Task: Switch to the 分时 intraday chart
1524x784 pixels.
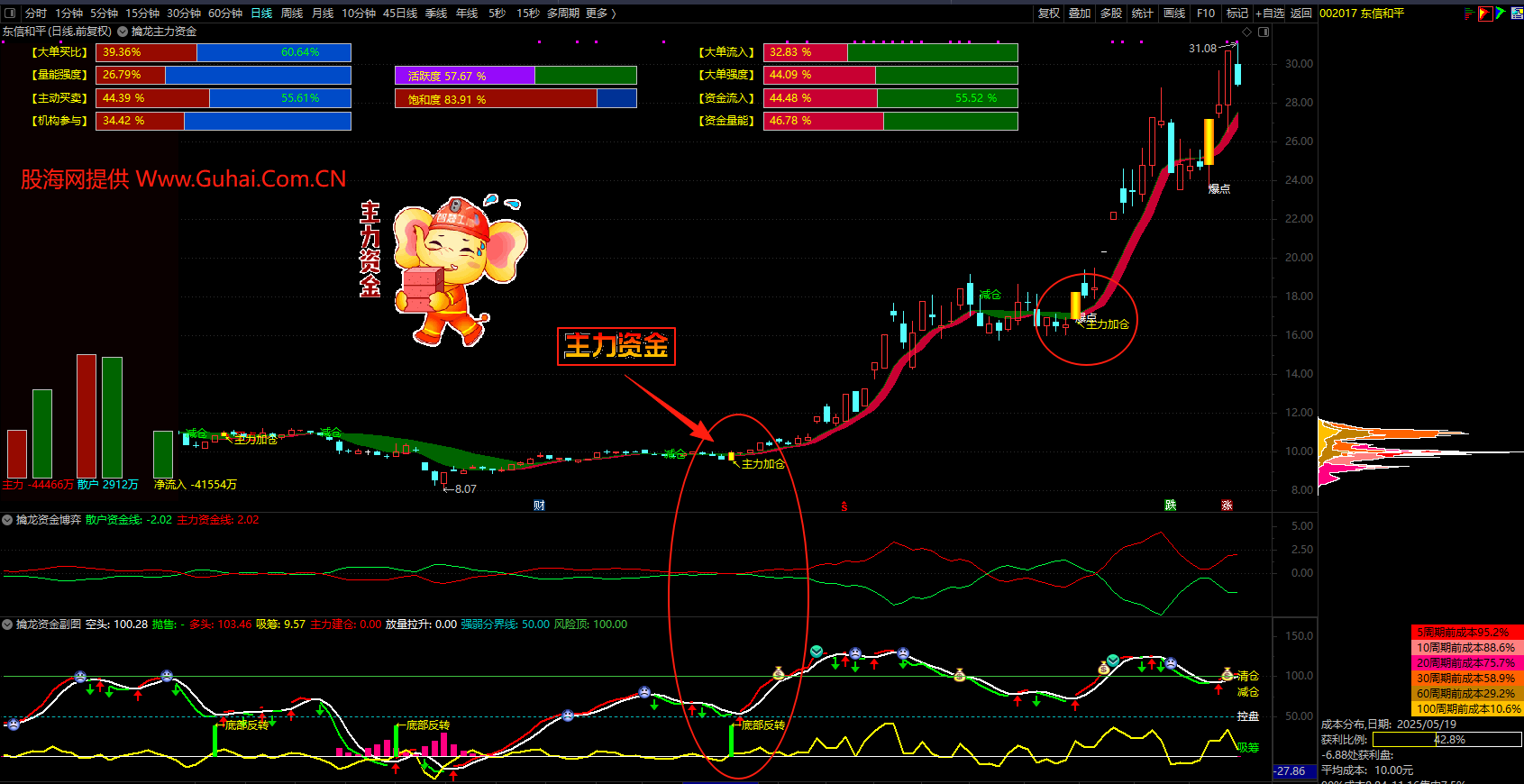Action: click(36, 13)
